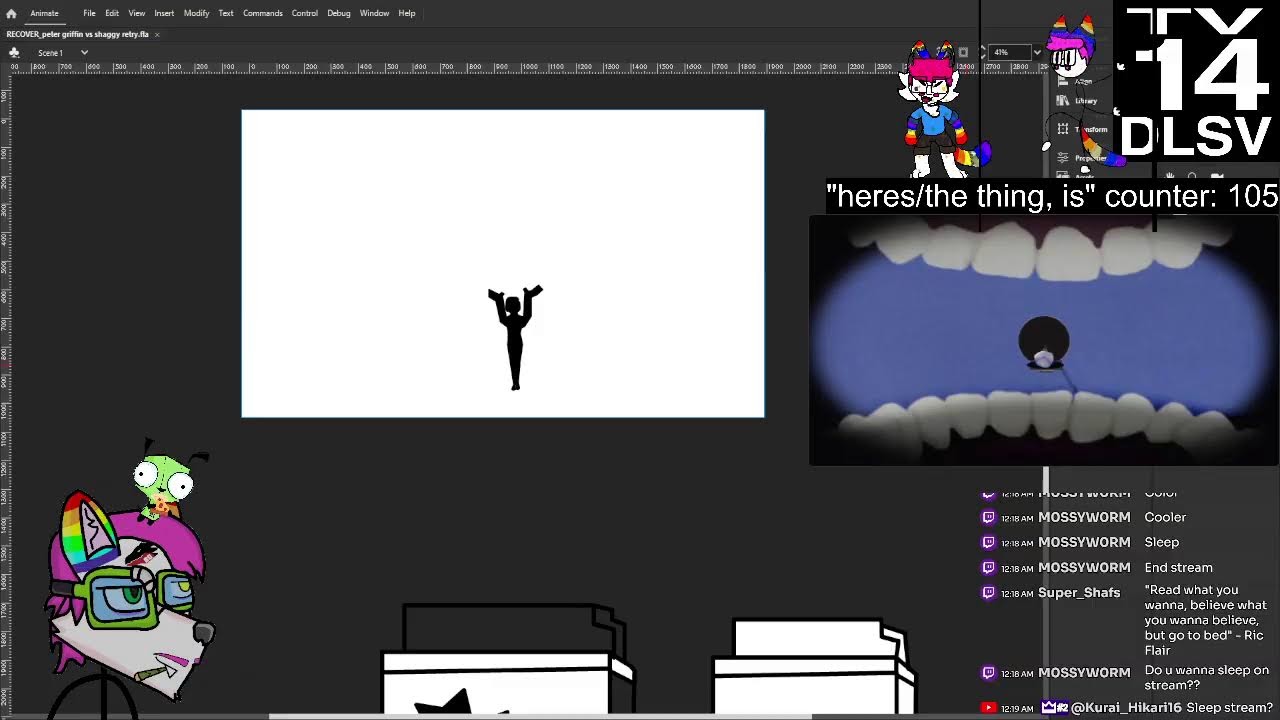Image resolution: width=1280 pixels, height=720 pixels.
Task: Click the Twitch icon beside "End stream"
Action: pos(989,567)
